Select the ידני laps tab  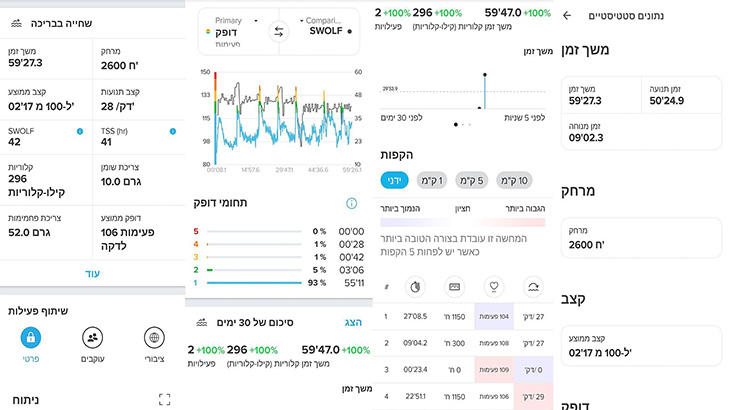coord(394,180)
